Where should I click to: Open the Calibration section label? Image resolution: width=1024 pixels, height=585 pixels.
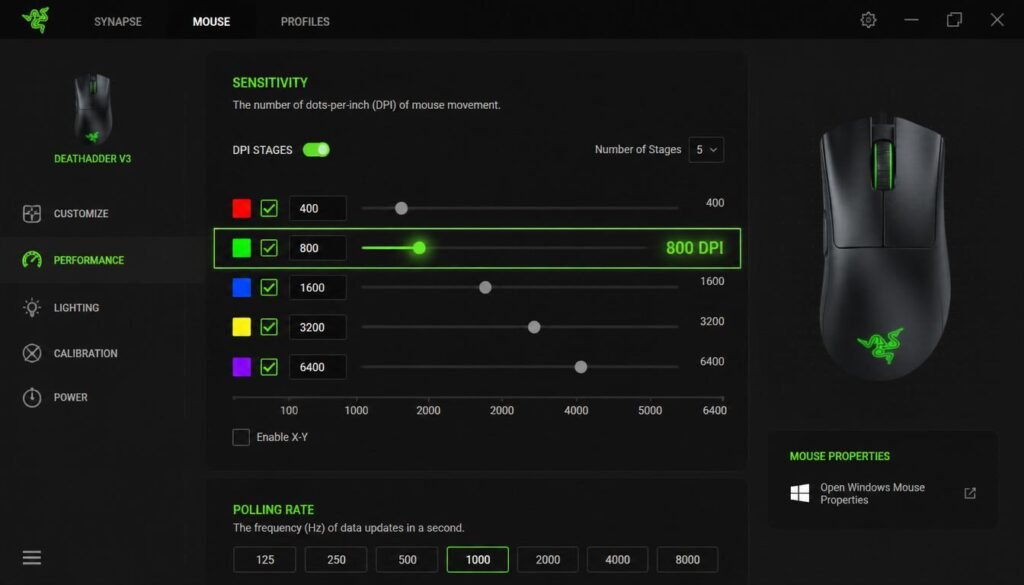(86, 353)
